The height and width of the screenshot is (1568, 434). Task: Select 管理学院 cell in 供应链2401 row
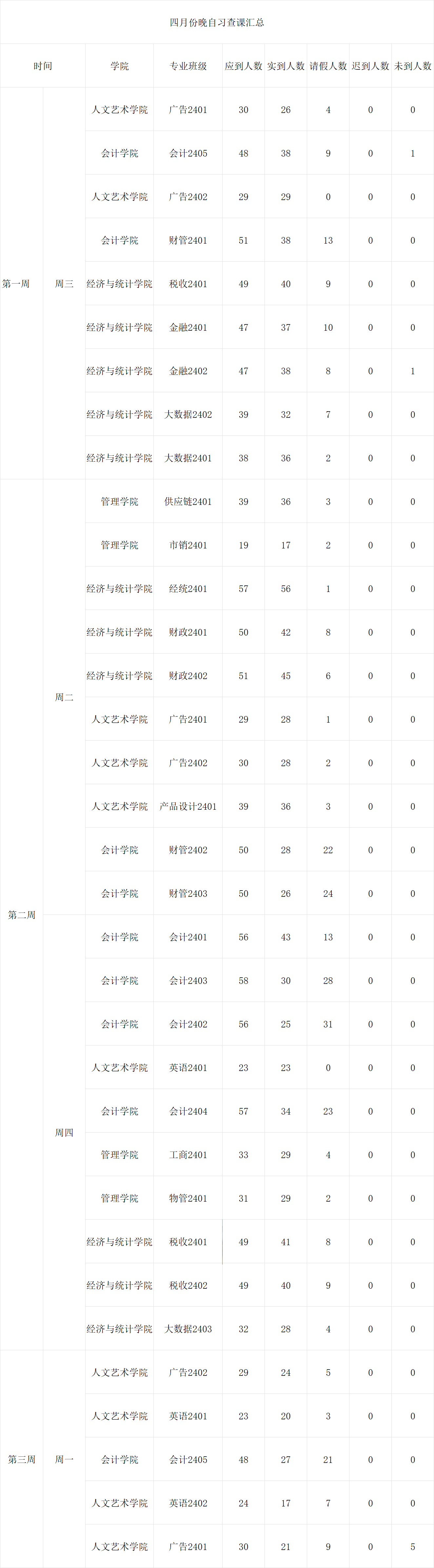[119, 502]
